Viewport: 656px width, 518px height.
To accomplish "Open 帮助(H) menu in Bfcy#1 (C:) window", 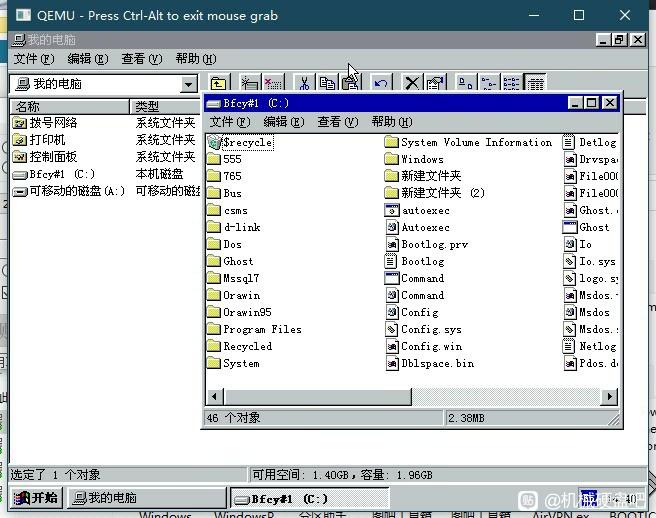I will click(x=392, y=122).
